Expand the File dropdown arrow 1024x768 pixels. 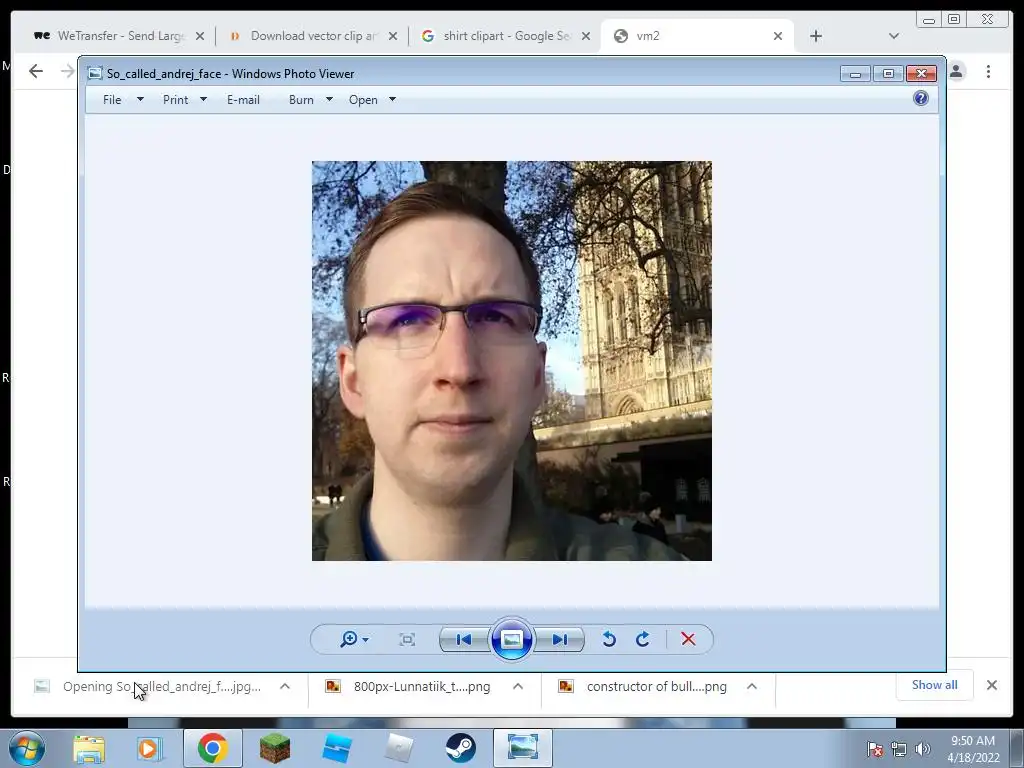[140, 99]
